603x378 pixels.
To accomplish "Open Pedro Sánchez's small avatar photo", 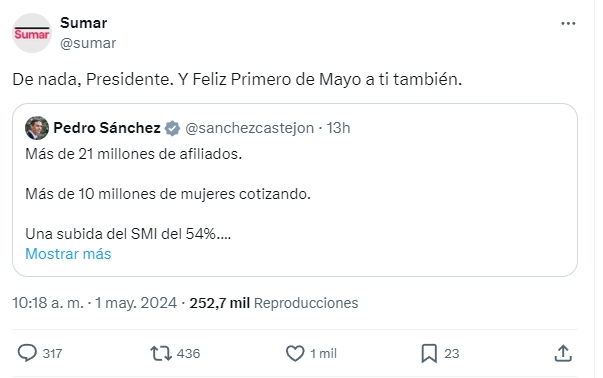I will click(x=37, y=128).
